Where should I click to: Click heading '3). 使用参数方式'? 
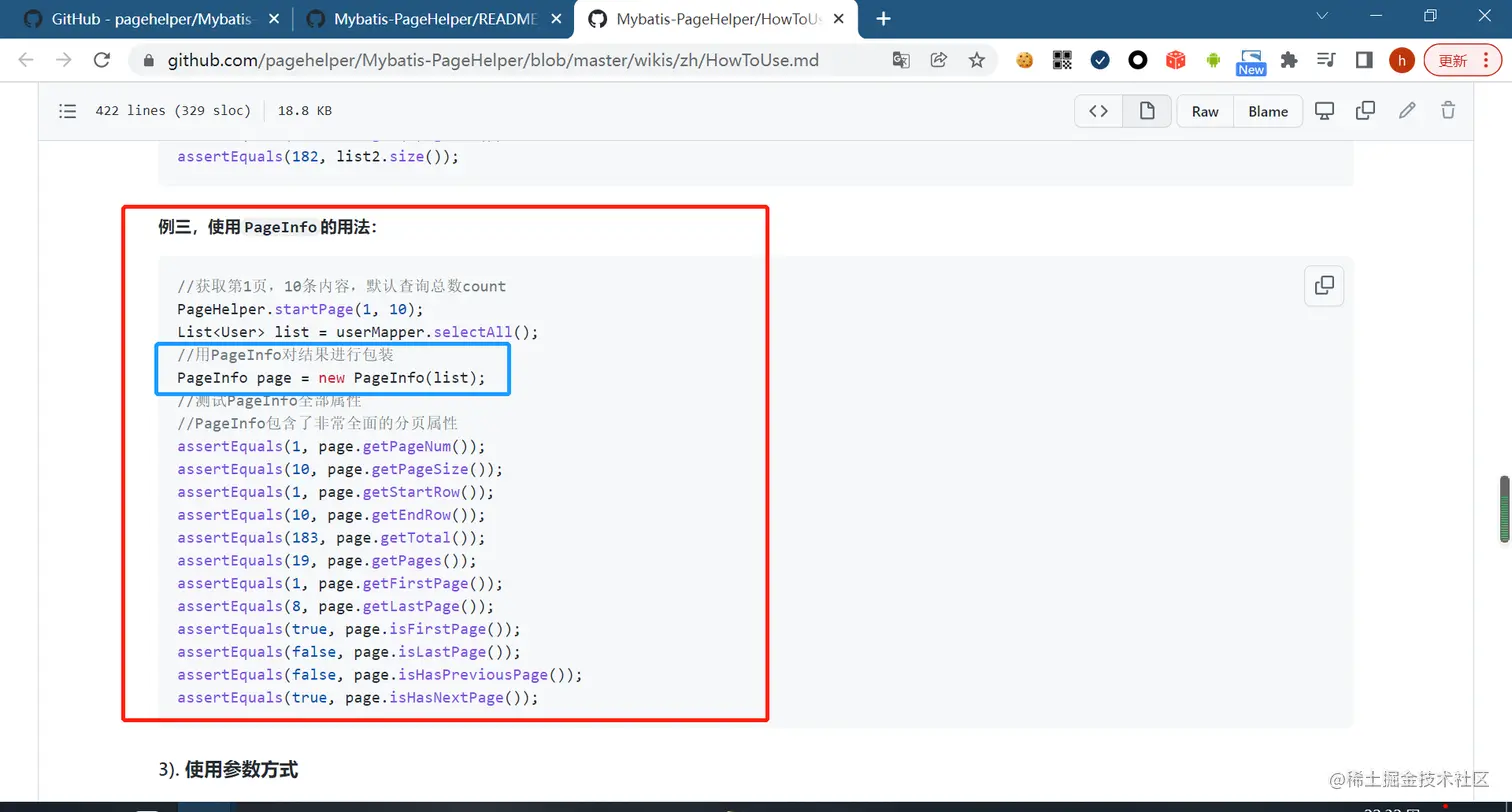point(228,769)
